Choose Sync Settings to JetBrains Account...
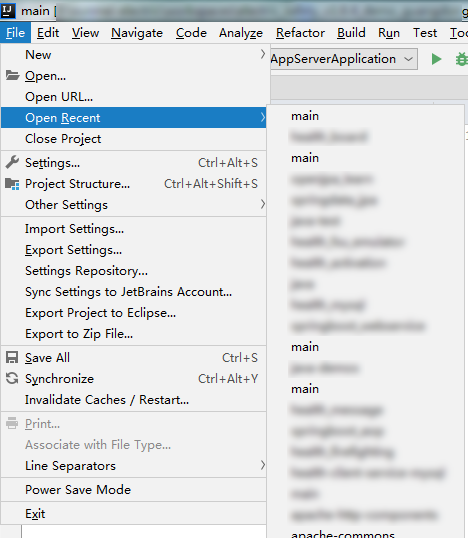This screenshot has height=538, width=468. click(134, 292)
